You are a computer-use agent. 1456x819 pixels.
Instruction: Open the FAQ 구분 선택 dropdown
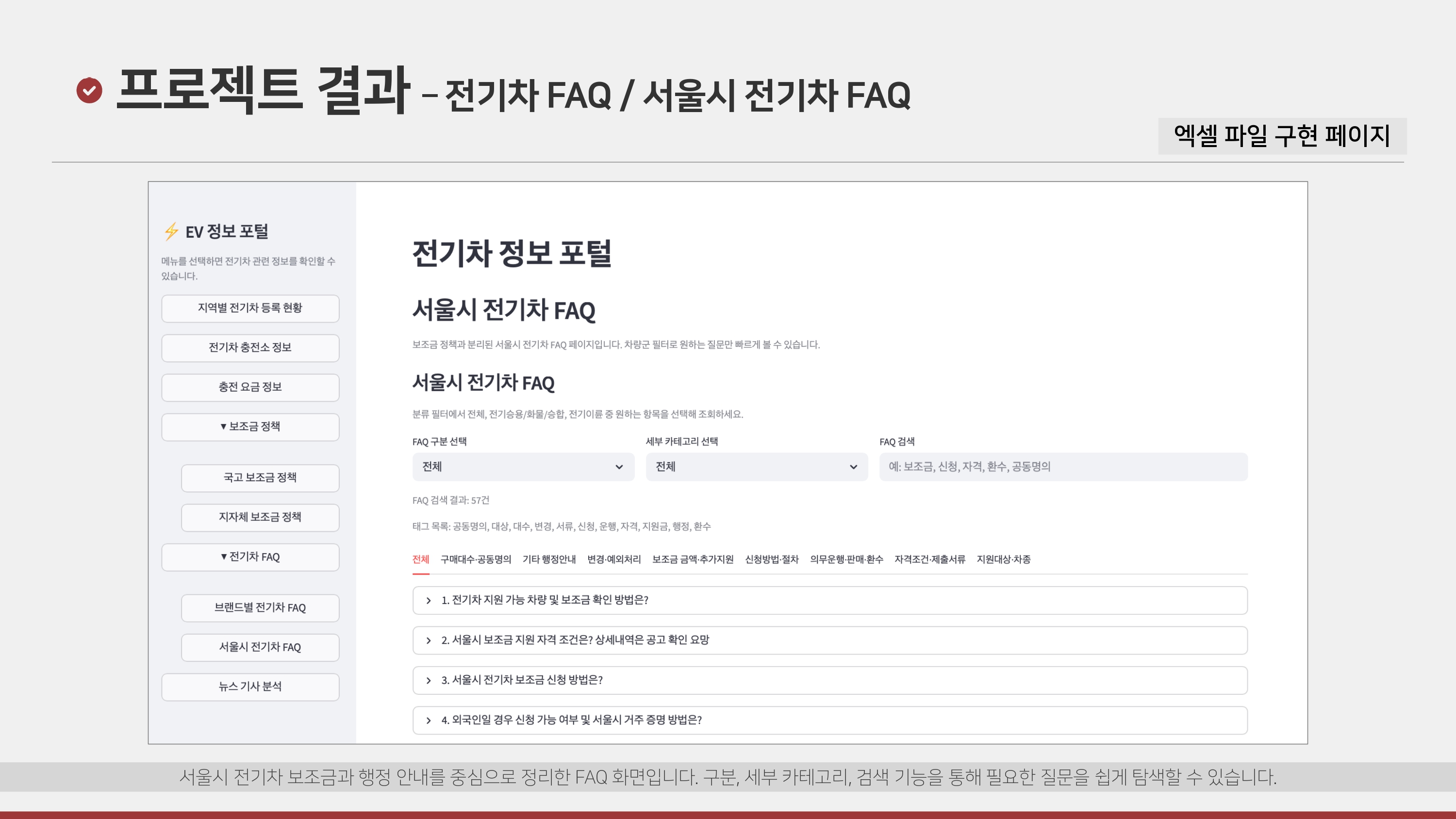coord(523,467)
